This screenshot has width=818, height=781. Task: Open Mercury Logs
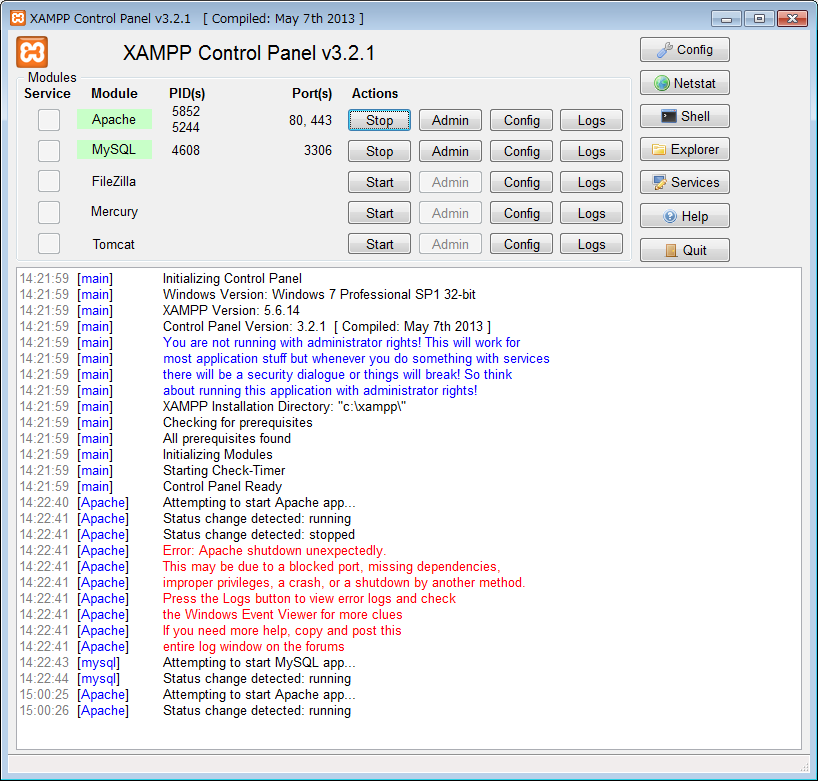pyautogui.click(x=591, y=213)
